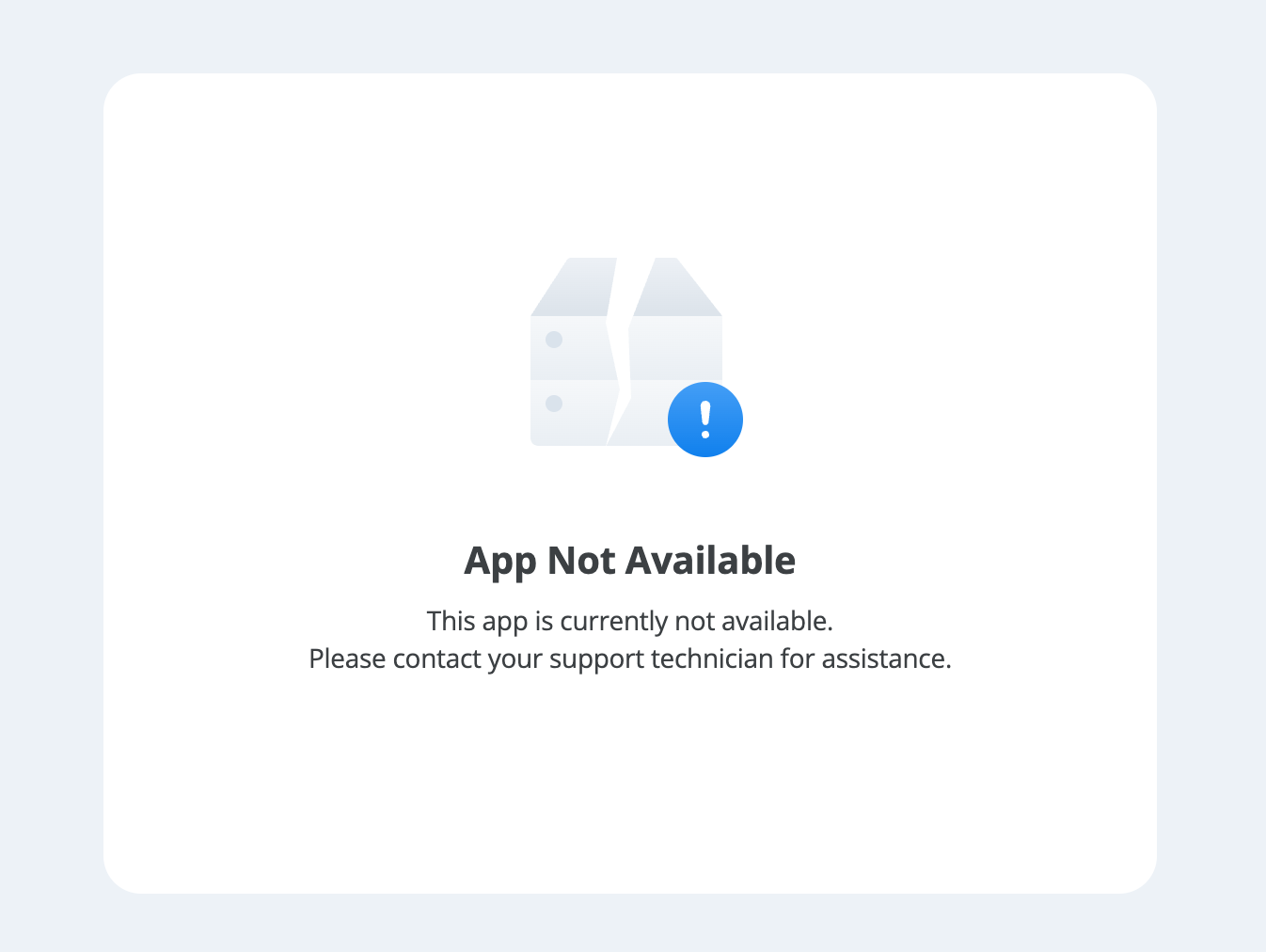
Task: Click the right lid flap of the box
Action: pos(677,287)
